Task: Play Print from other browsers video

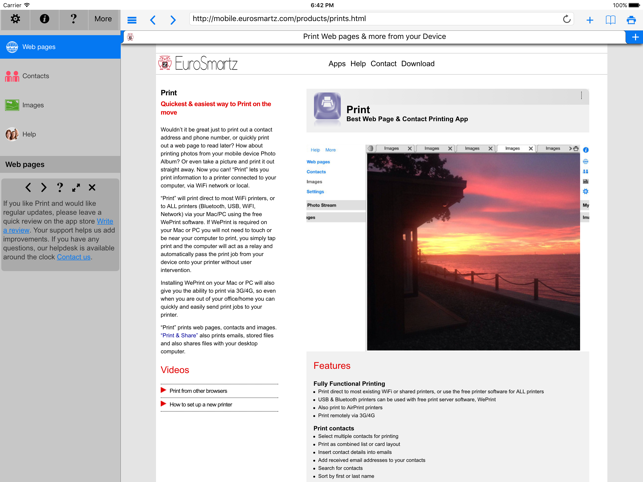Action: point(198,391)
